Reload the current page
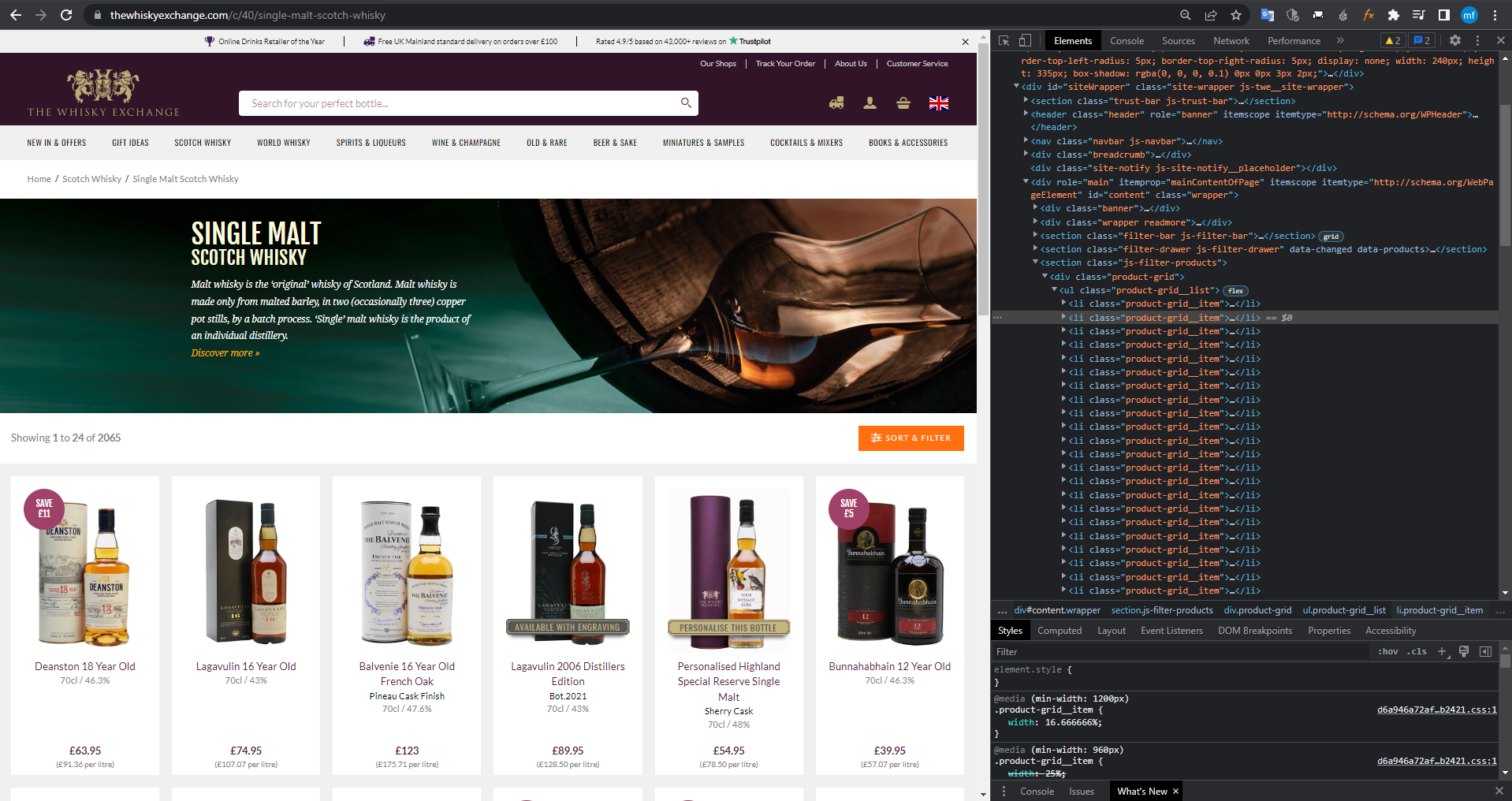Image resolution: width=1512 pixels, height=801 pixels. click(66, 15)
